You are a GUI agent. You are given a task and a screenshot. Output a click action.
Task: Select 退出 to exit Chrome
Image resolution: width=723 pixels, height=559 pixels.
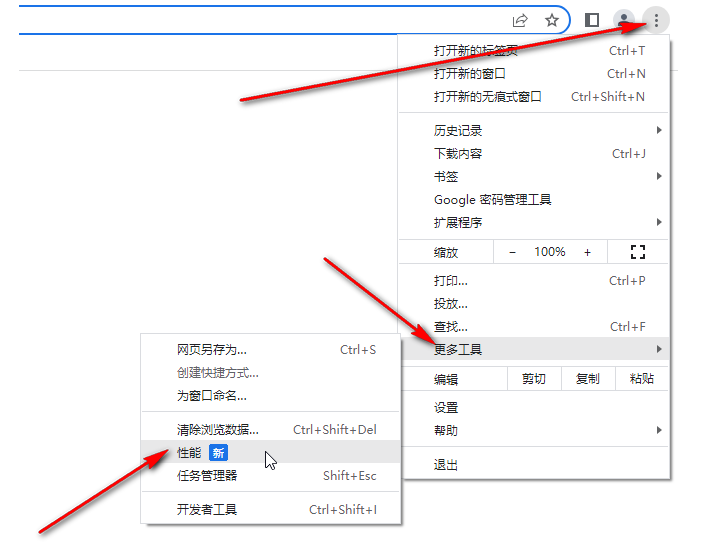tap(534, 465)
